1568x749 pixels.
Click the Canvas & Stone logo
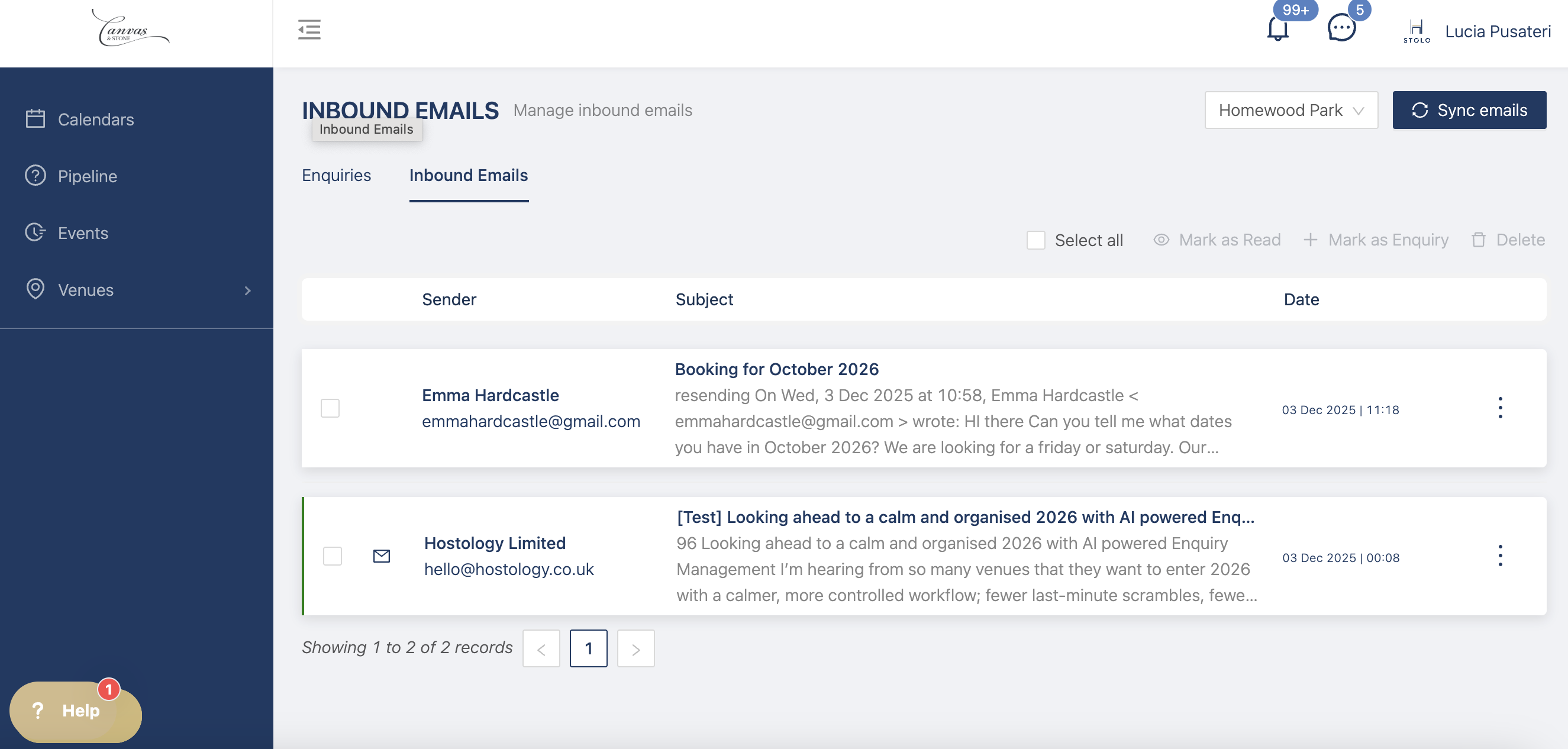[130, 28]
